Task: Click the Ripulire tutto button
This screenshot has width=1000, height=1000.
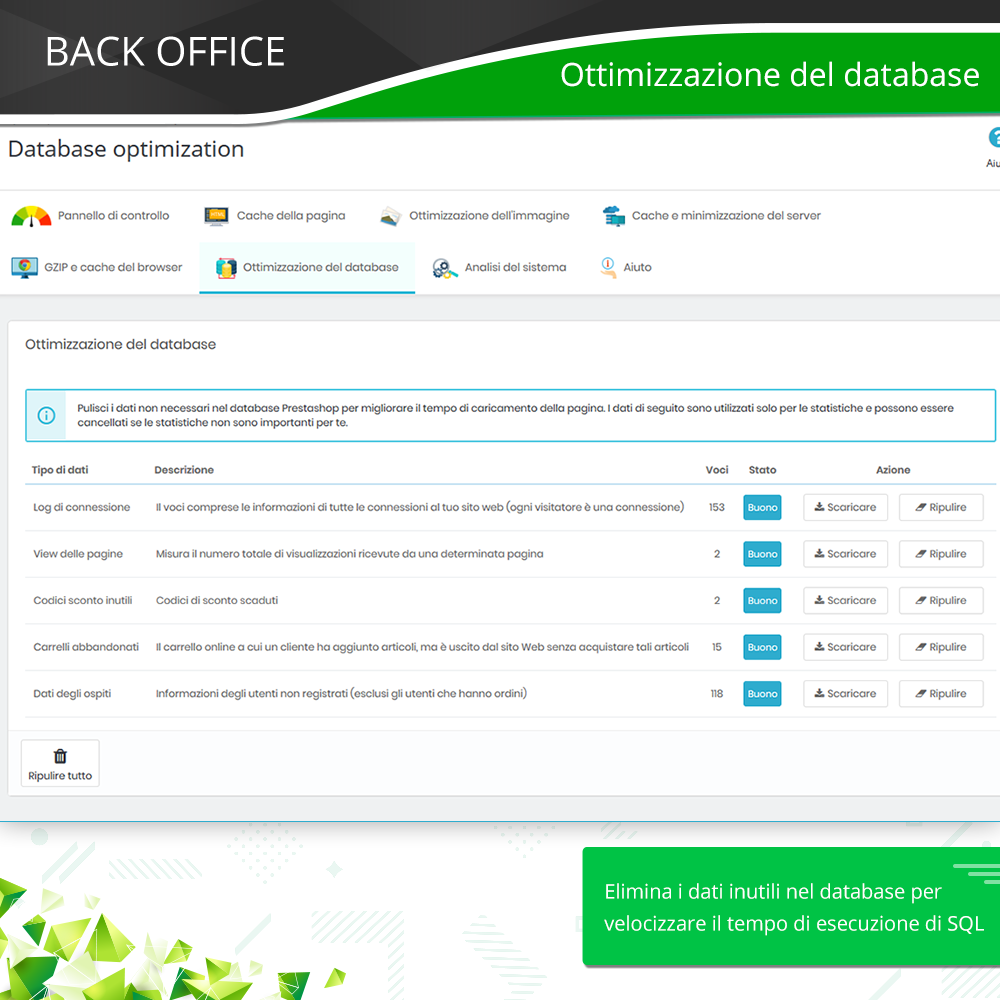Action: (x=59, y=763)
